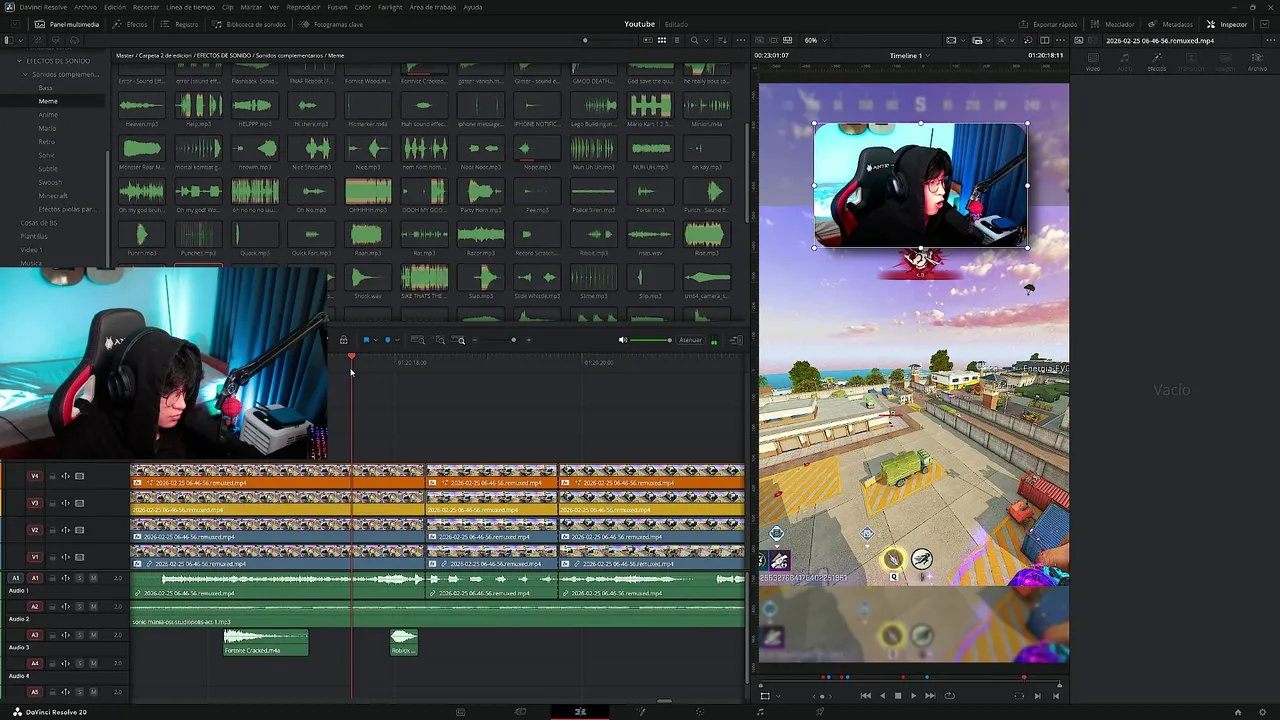Select the Minecraft sound folder
Viewport: 1280px width, 720px height.
click(x=53, y=196)
